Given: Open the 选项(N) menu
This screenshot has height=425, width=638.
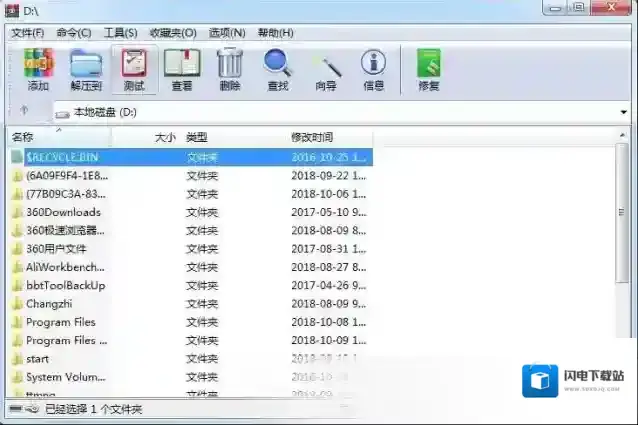Looking at the screenshot, I should click(227, 33).
